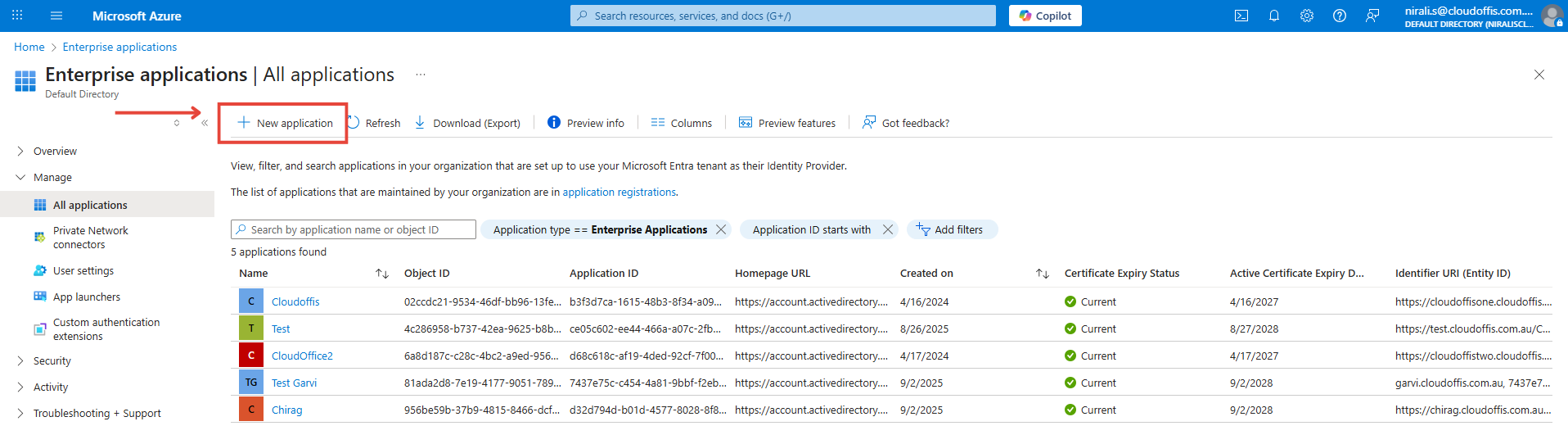Remove the Application type filter
The image size is (1568, 435).
(x=721, y=229)
